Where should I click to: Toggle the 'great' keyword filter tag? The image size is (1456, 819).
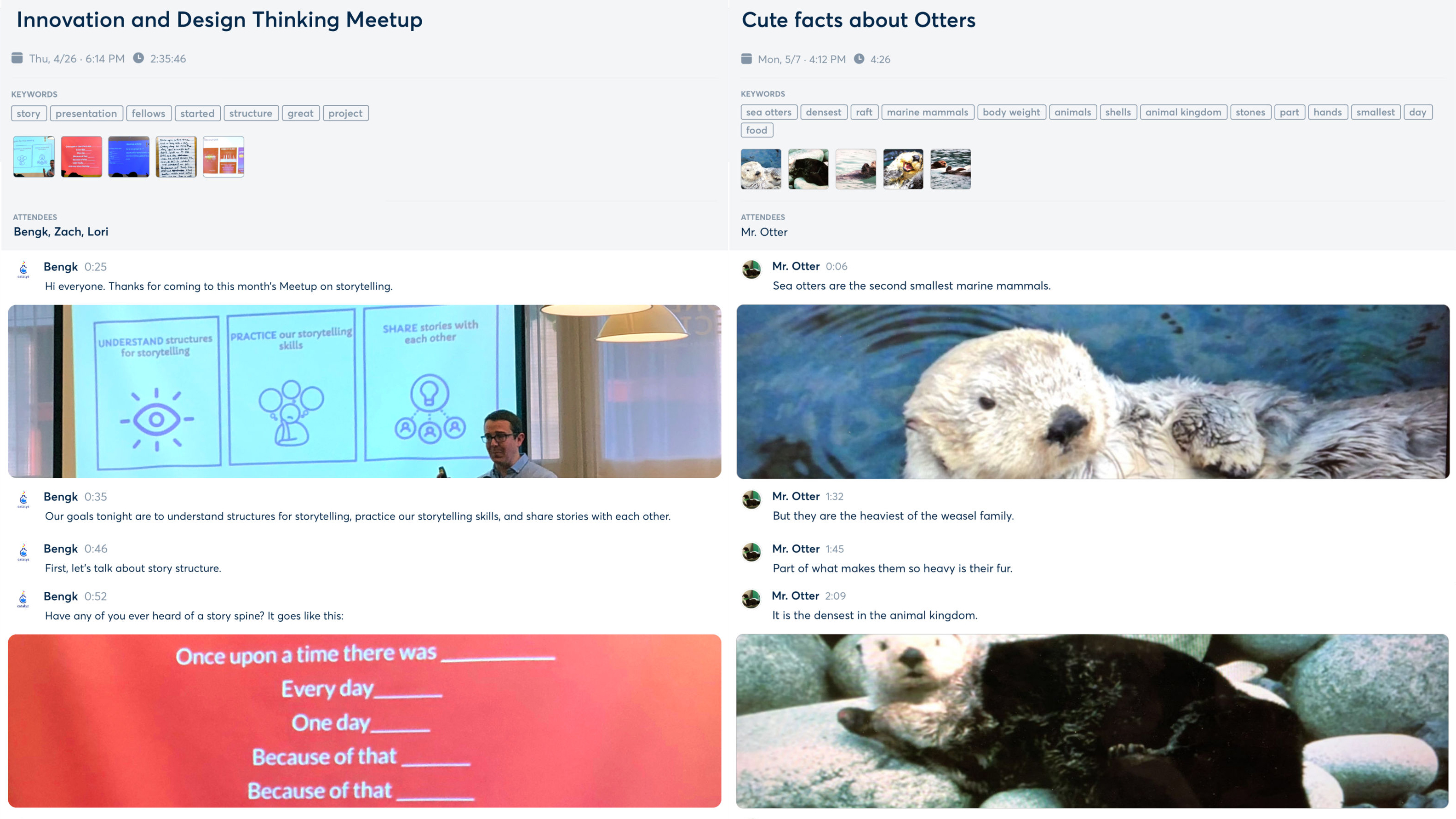coord(301,112)
